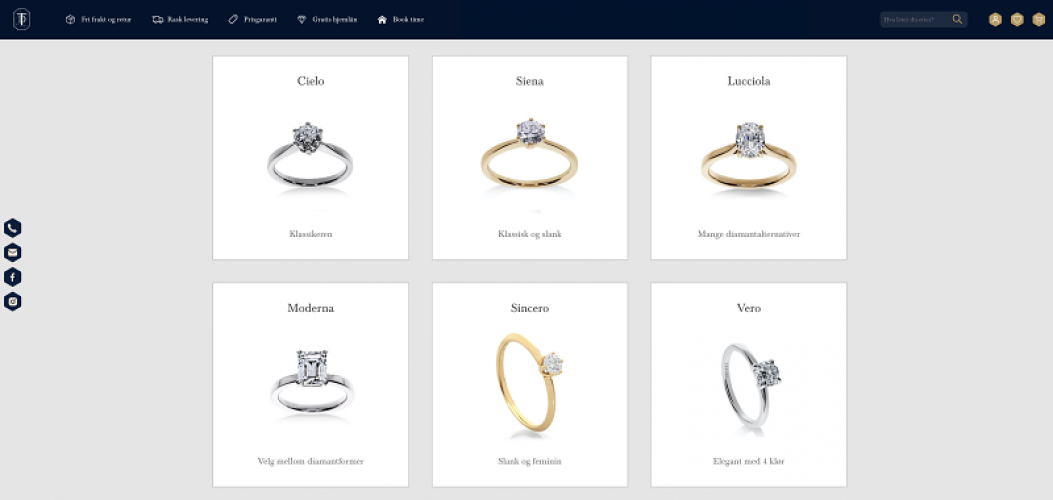This screenshot has width=1053, height=500.
Task: Open 'Rask levering' header link
Action: (x=181, y=19)
